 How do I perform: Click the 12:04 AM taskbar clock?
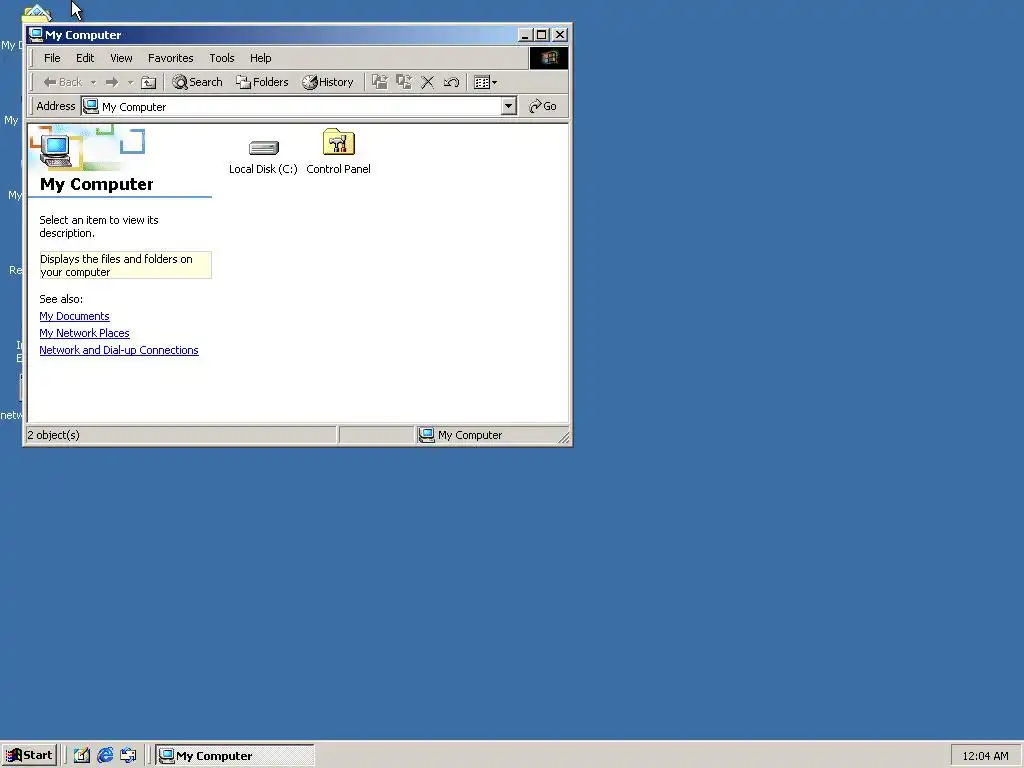pyautogui.click(x=985, y=756)
